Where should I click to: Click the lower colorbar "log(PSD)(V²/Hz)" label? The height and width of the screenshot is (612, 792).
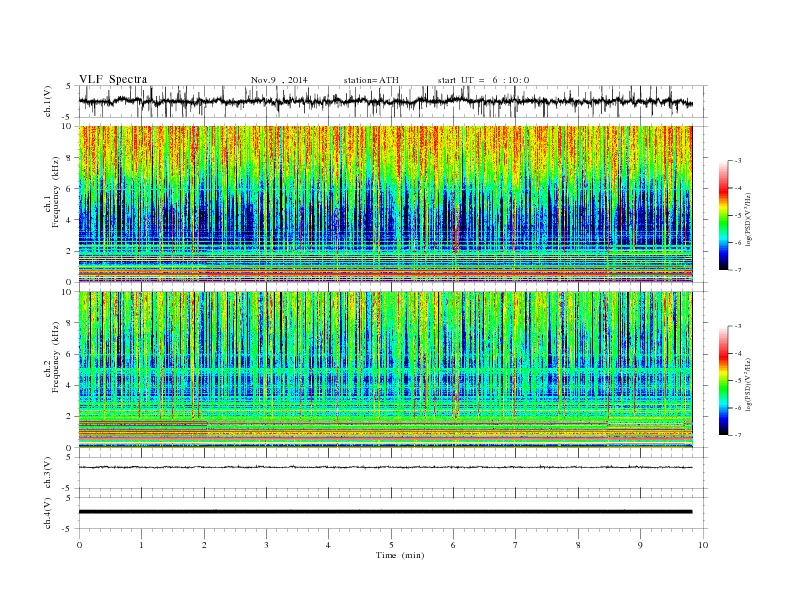(x=748, y=384)
